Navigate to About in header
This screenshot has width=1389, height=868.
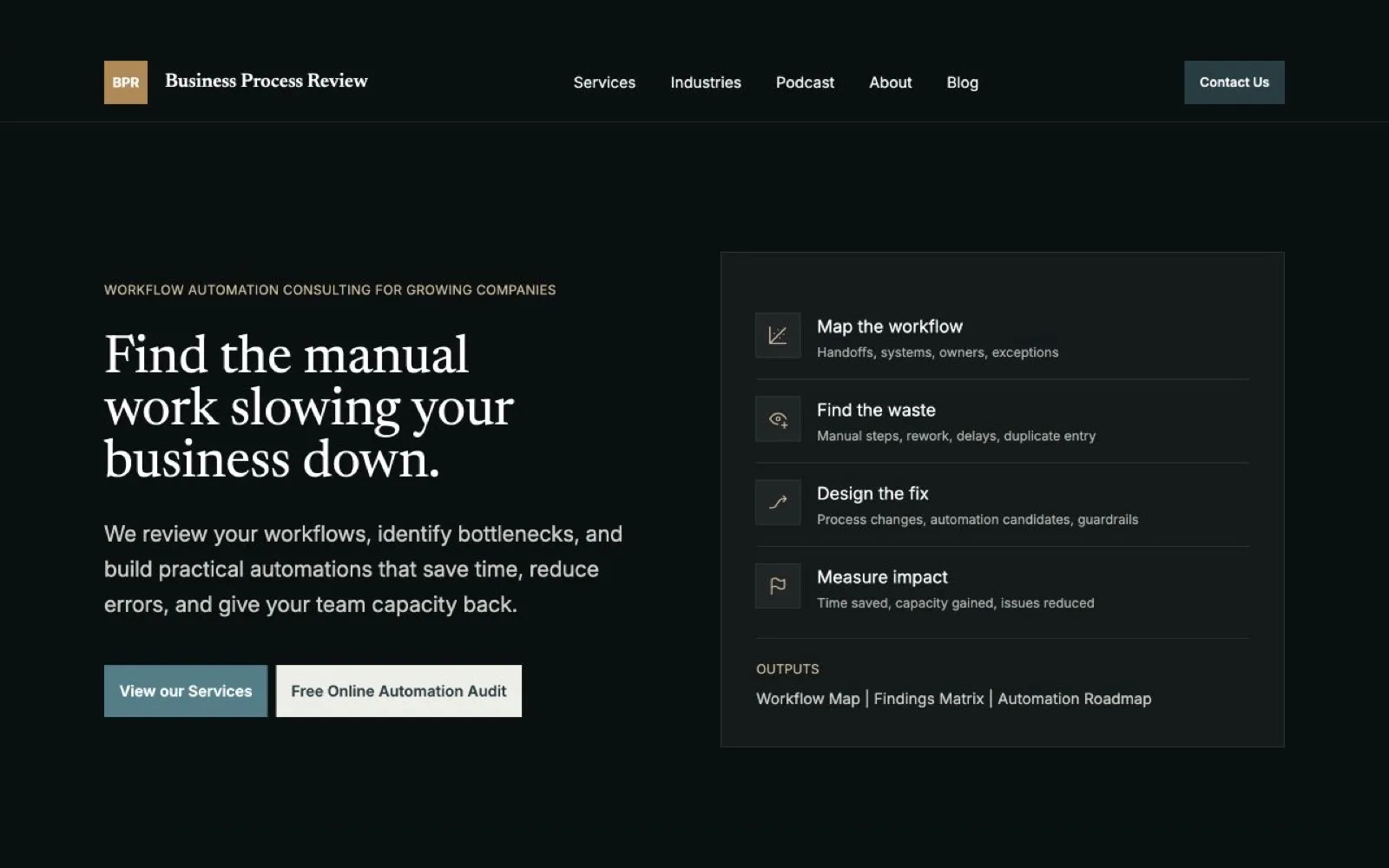click(x=891, y=82)
